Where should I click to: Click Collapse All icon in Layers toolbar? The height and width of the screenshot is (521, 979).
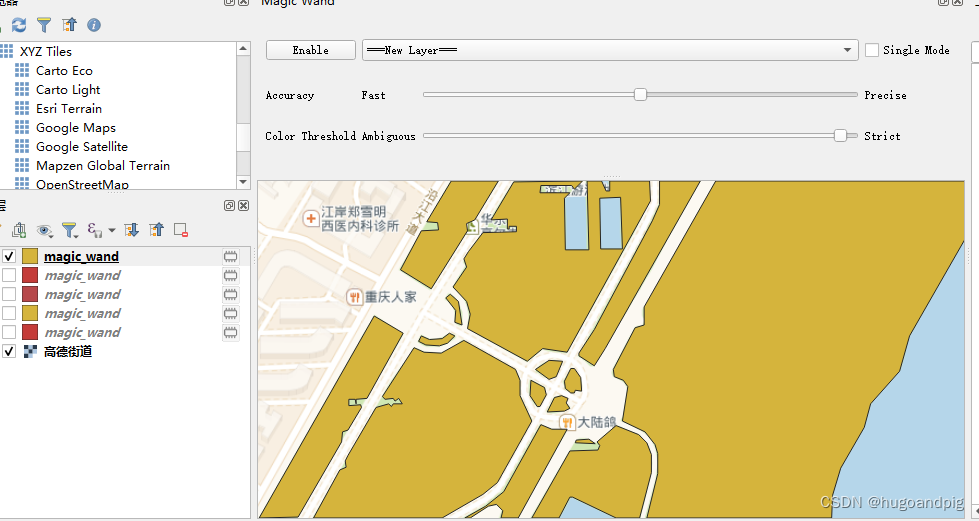pos(156,230)
